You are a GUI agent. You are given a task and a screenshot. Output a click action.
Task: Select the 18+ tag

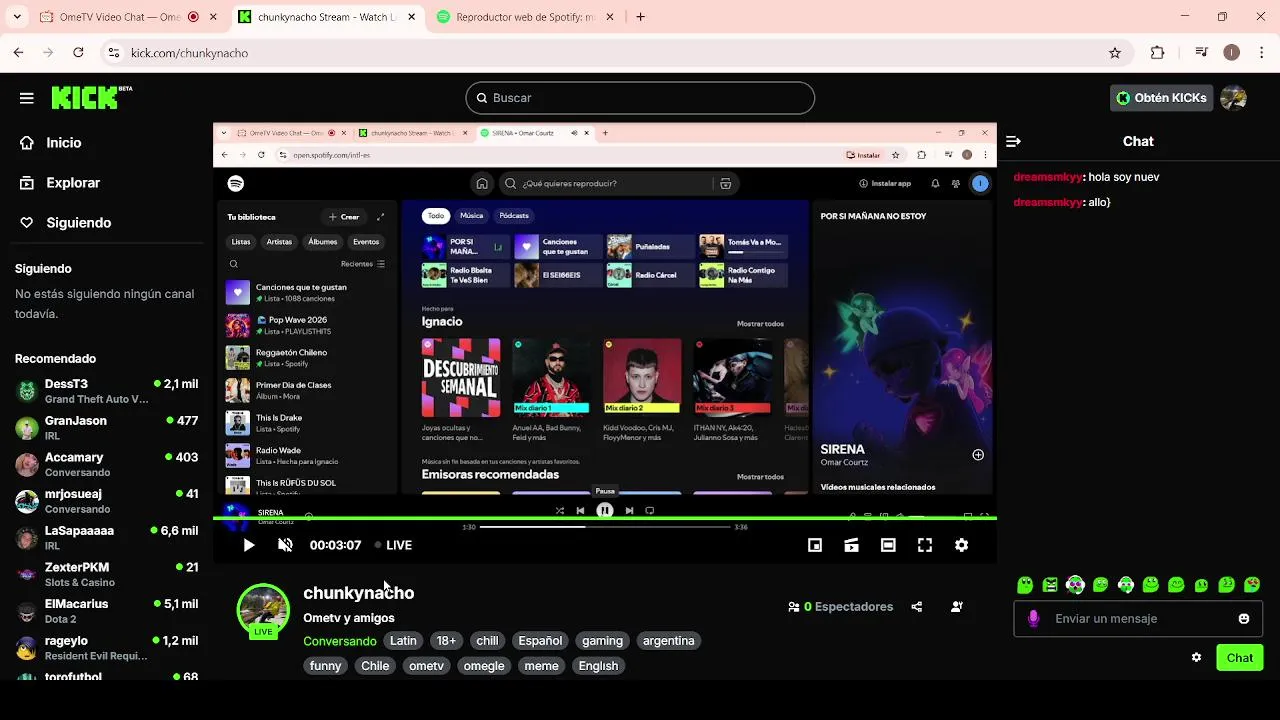point(446,641)
